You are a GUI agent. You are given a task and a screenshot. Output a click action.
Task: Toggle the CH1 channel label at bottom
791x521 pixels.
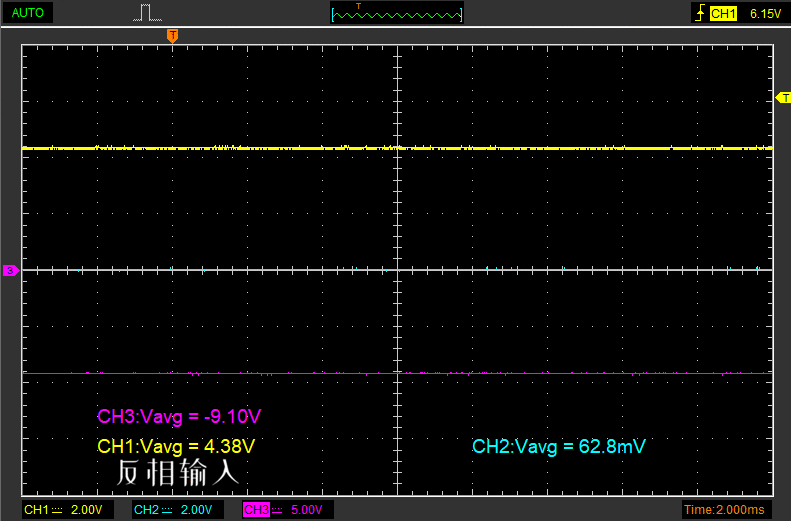(36, 510)
